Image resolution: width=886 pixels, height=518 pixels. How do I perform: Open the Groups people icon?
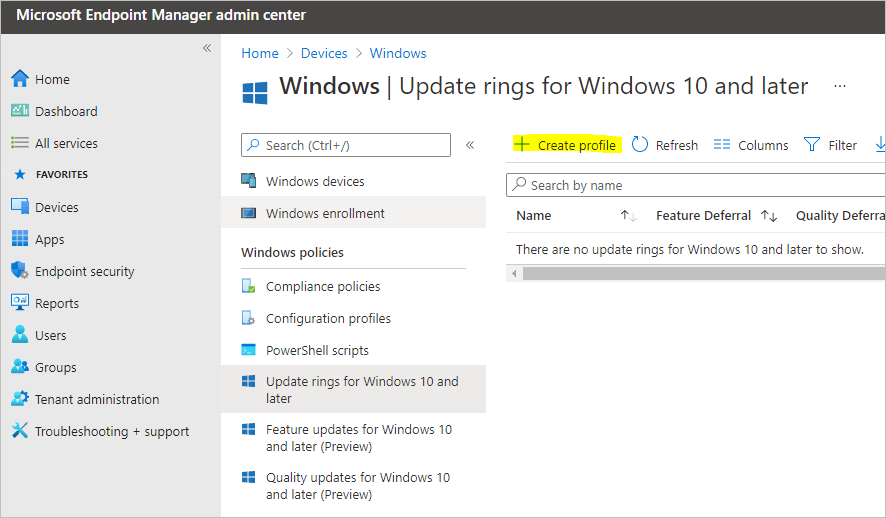point(20,367)
